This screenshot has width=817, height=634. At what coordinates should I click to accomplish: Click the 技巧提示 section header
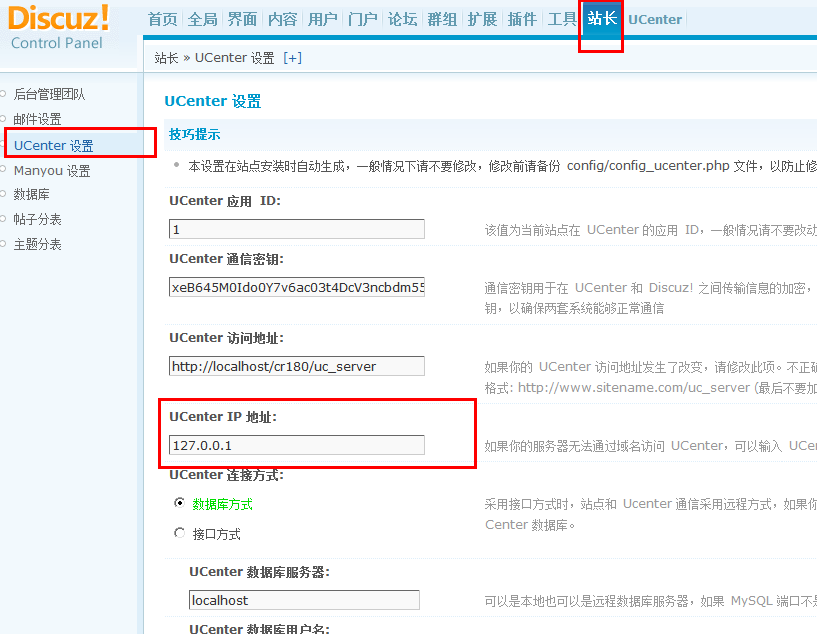tap(194, 134)
